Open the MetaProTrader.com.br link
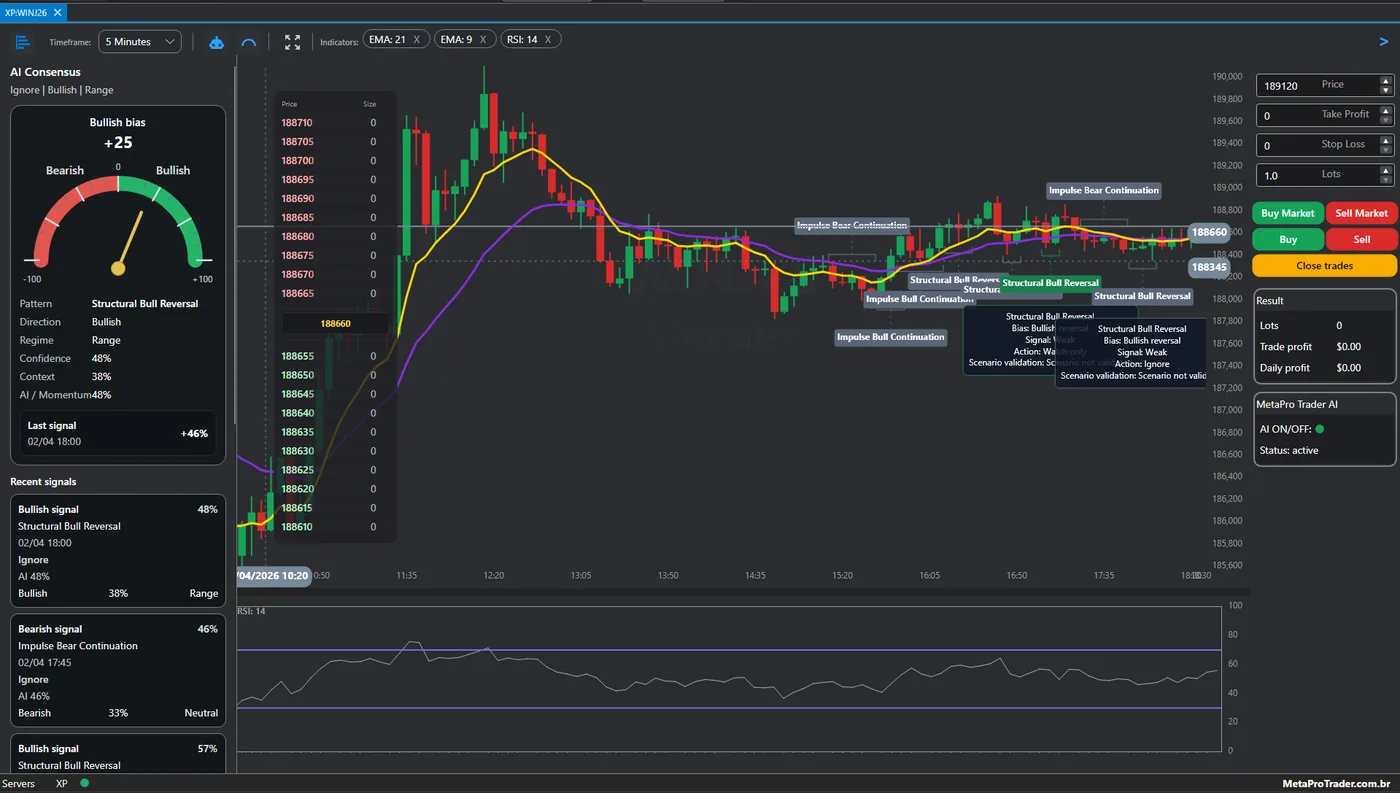Viewport: 1400px width, 793px height. coord(1336,783)
